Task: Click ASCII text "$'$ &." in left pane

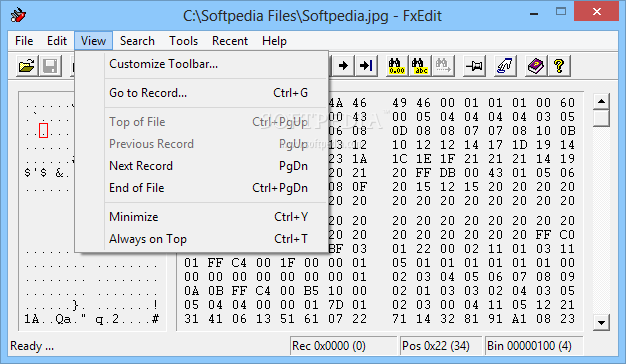Action: point(47,173)
